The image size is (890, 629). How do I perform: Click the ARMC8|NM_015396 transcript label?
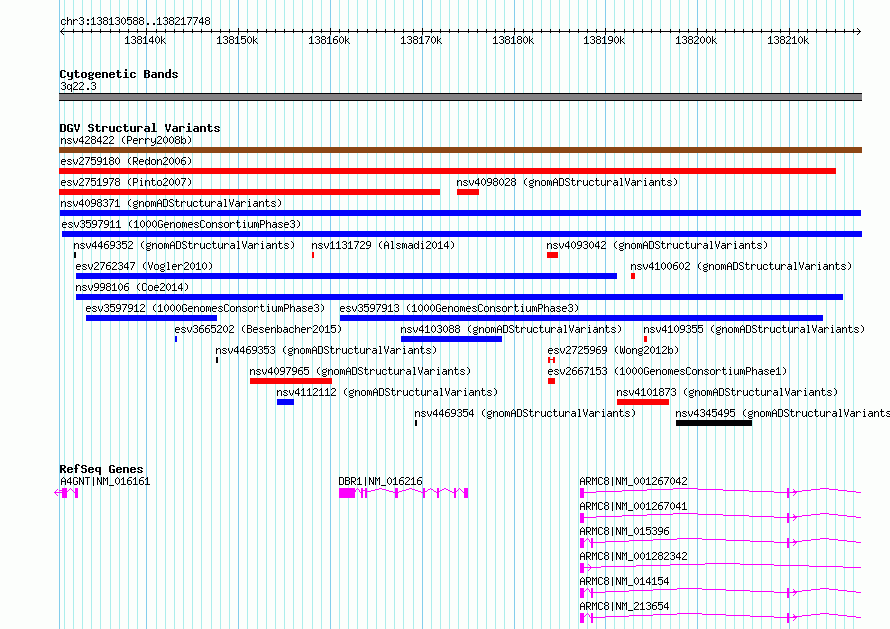(x=624, y=531)
